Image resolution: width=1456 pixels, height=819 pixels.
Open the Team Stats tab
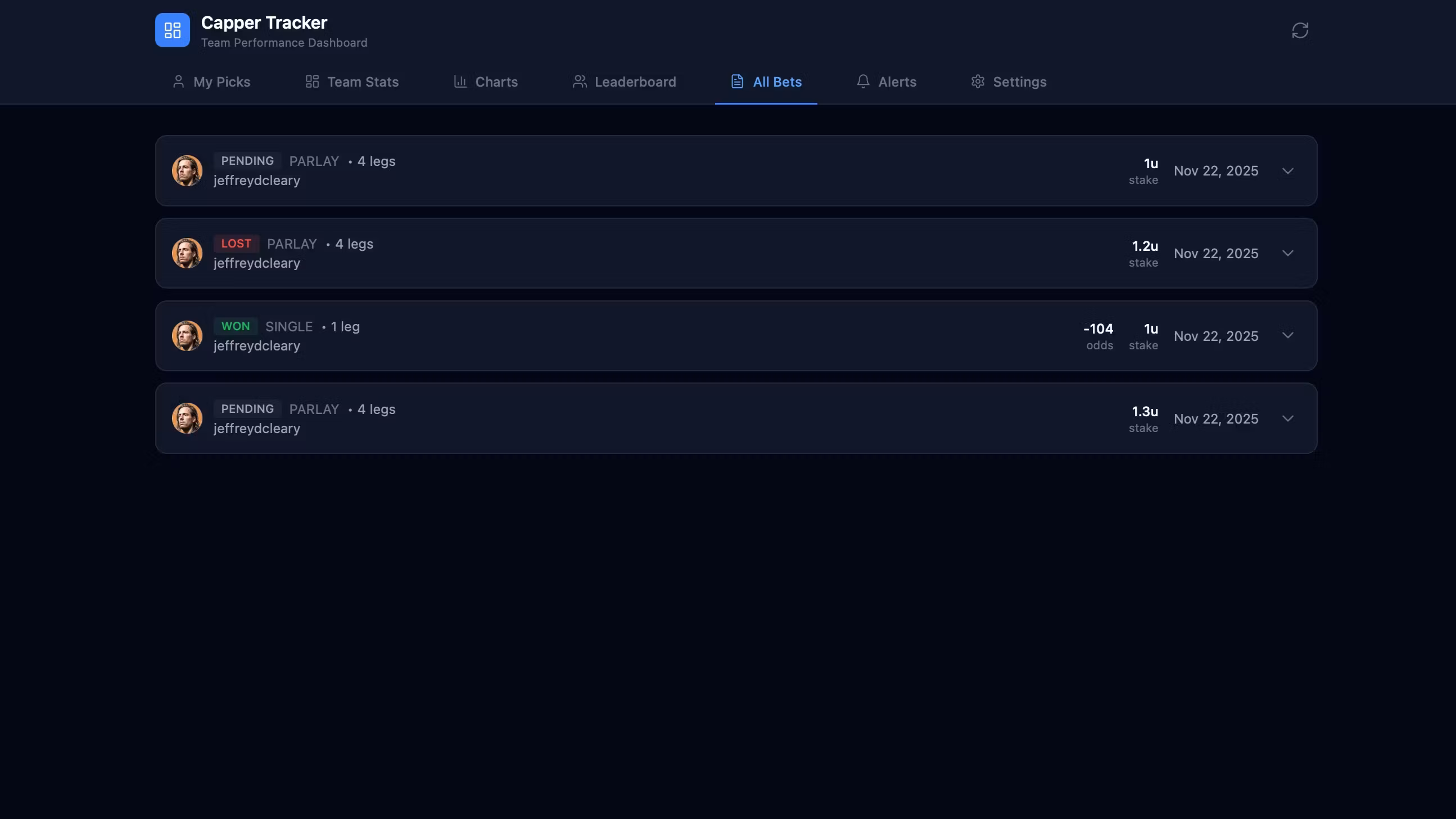pyautogui.click(x=362, y=82)
